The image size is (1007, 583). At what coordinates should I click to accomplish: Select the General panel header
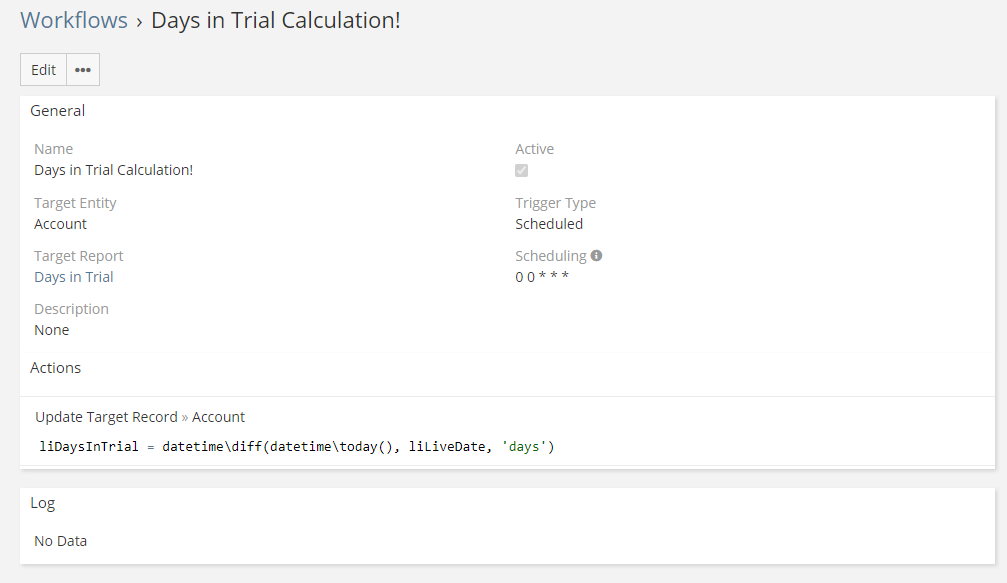pyautogui.click(x=58, y=111)
